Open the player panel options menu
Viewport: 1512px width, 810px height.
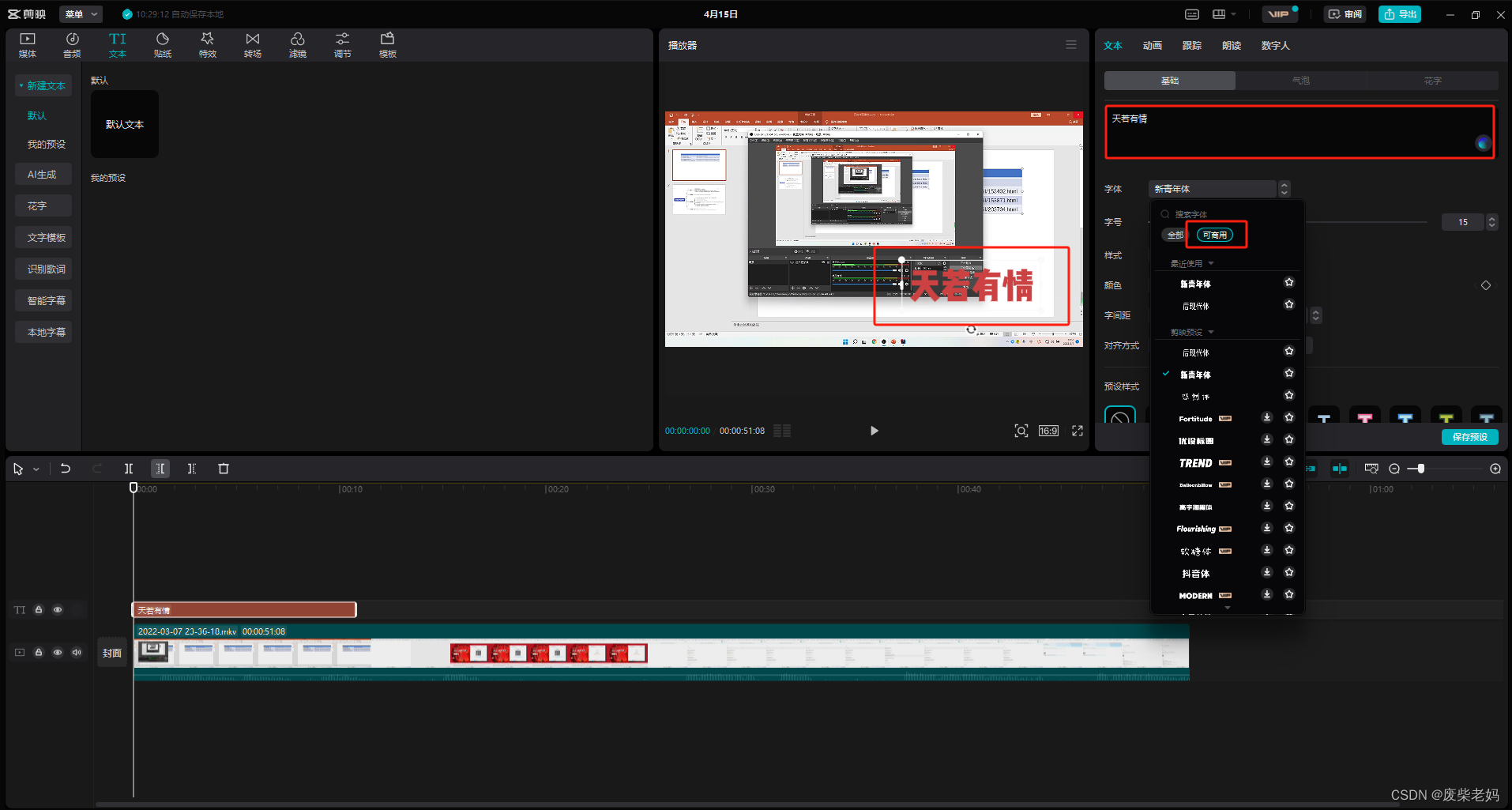pyautogui.click(x=1071, y=45)
